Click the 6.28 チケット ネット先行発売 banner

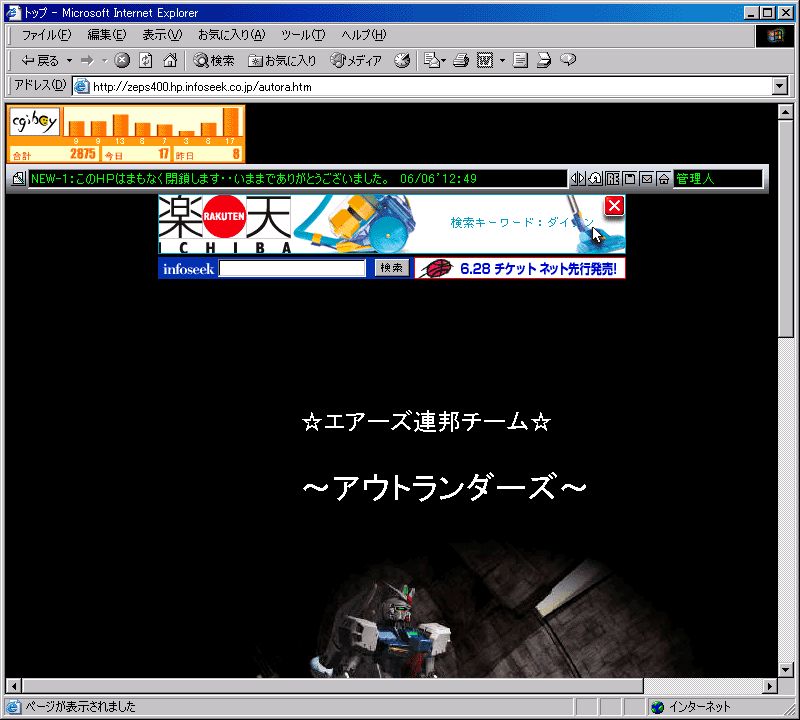point(520,268)
